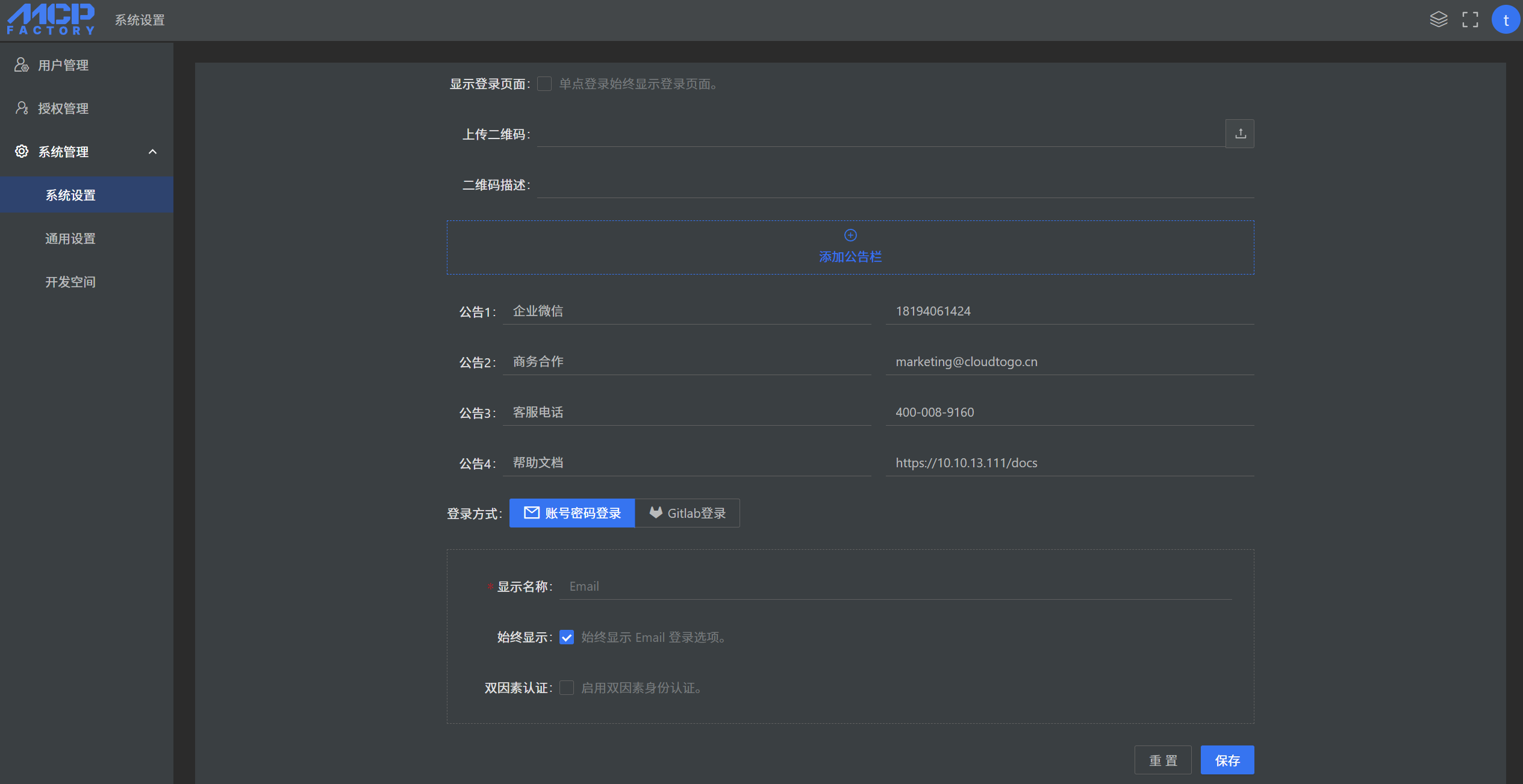
Task: Open 开发空间 in the sidebar
Action: (70, 282)
